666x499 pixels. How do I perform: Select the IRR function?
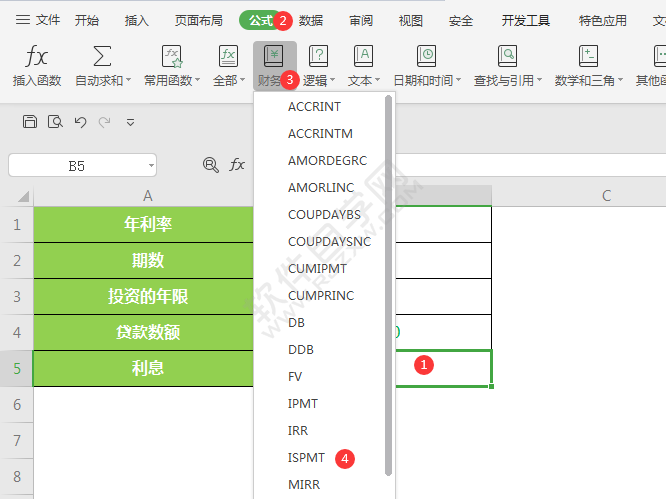(x=298, y=431)
